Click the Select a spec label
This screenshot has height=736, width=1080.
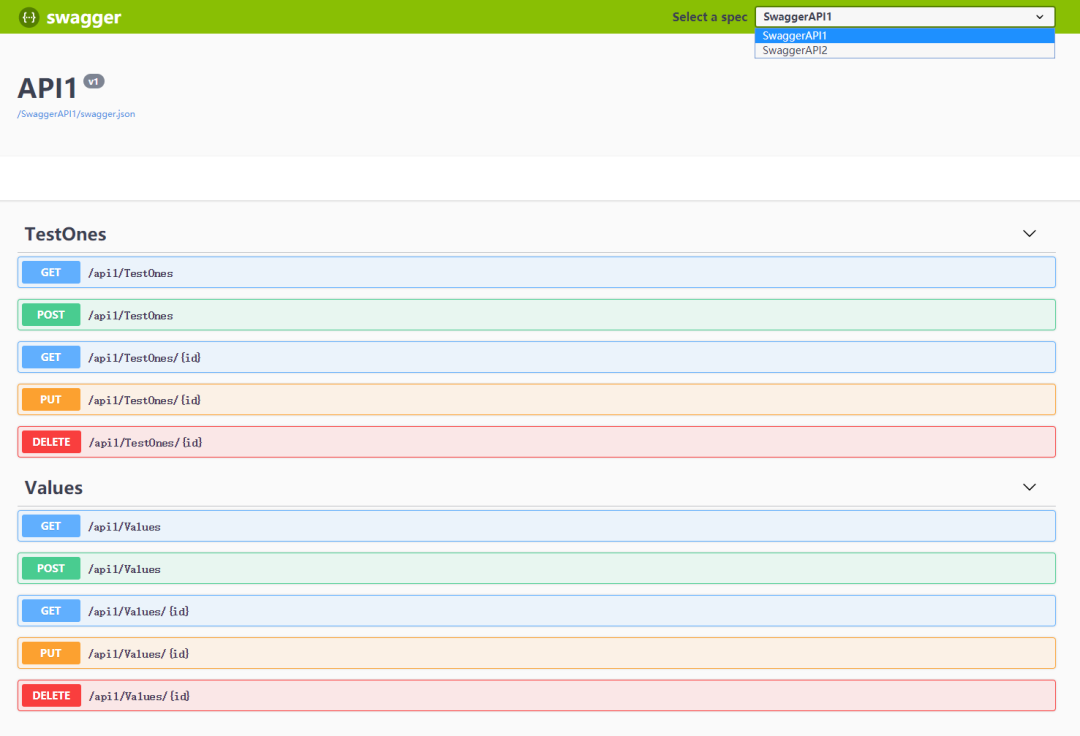point(709,17)
